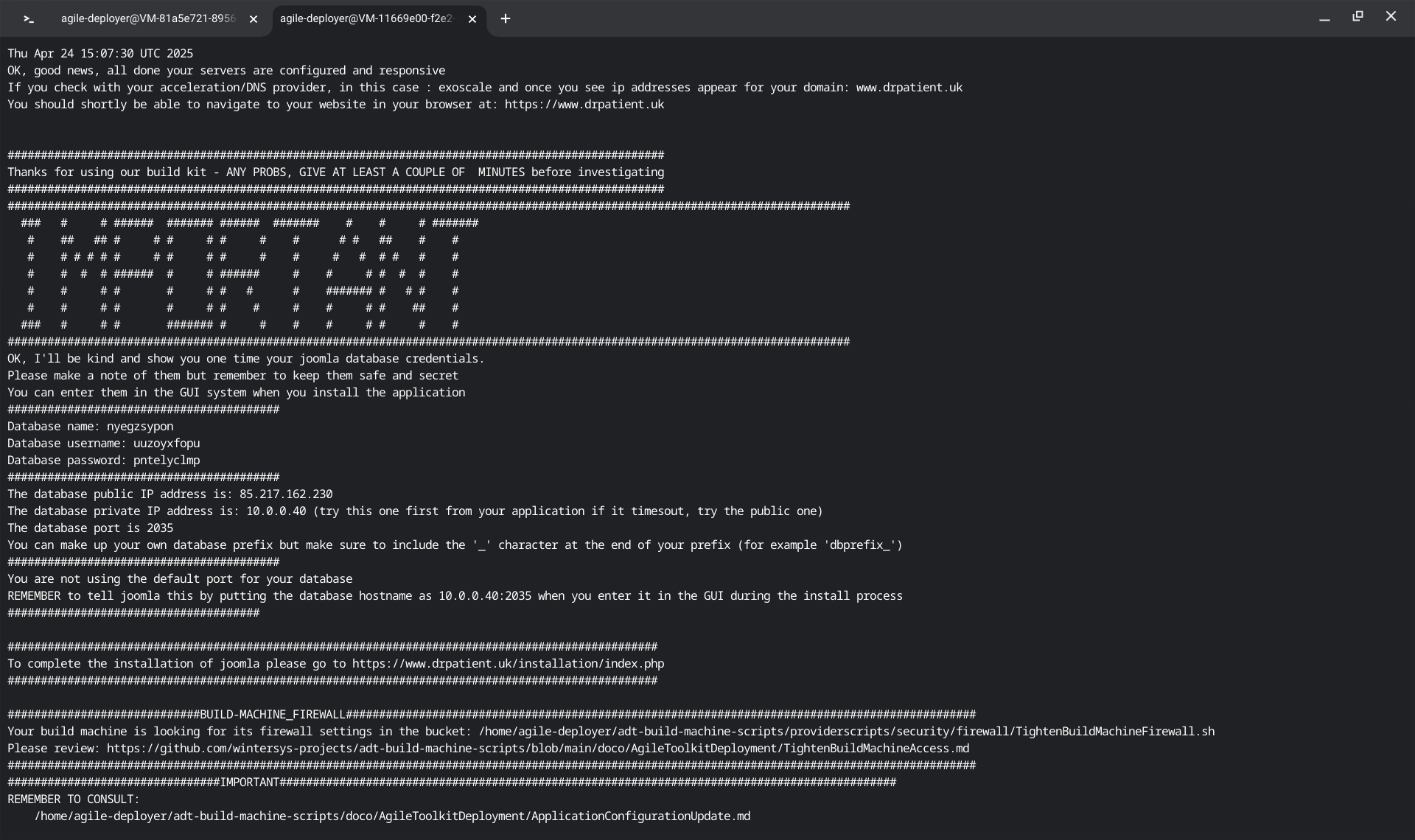Minimize the terminal window
This screenshot has width=1415, height=840.
click(x=1324, y=18)
